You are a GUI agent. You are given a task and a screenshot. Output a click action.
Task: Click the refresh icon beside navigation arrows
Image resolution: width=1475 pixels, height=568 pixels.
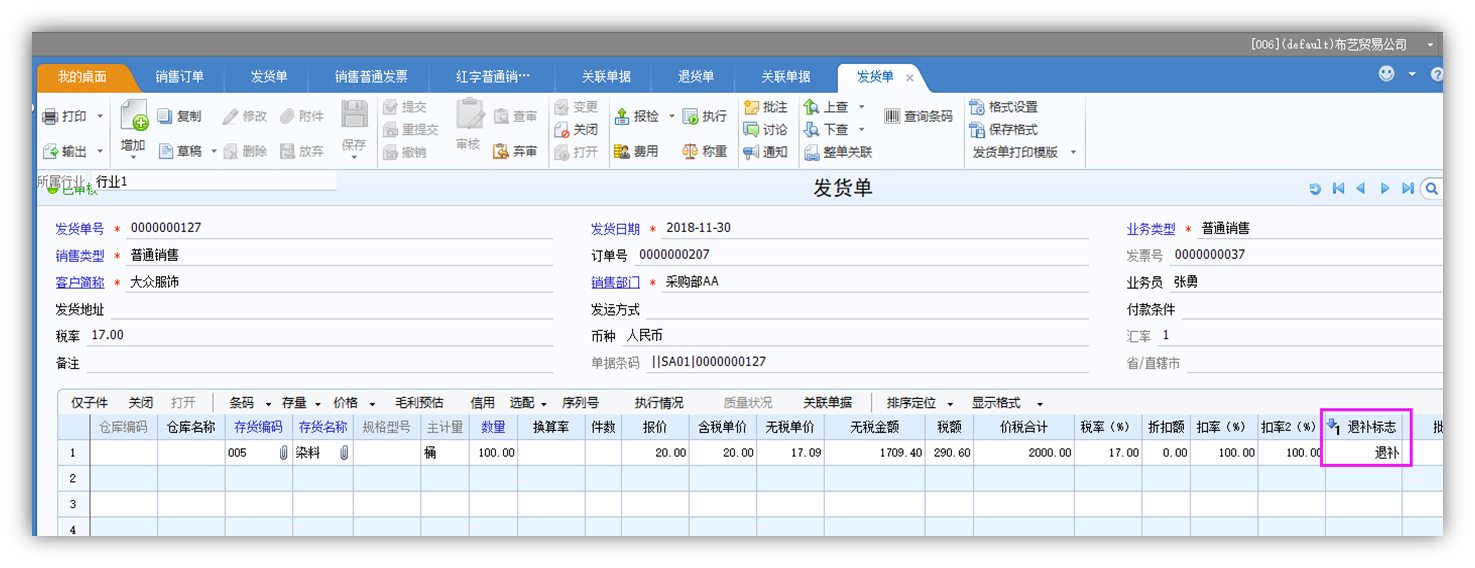tap(1315, 188)
